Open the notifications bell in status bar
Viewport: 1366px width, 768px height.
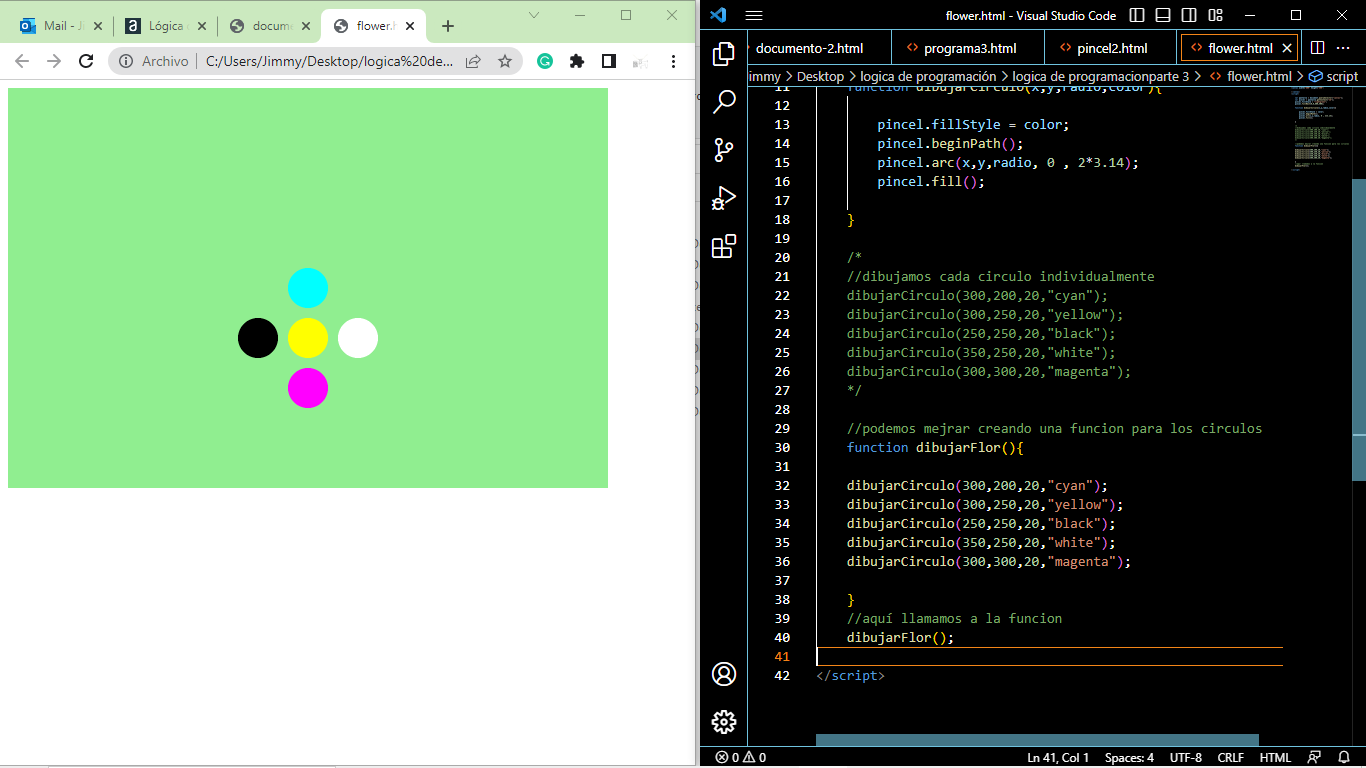pos(1344,758)
